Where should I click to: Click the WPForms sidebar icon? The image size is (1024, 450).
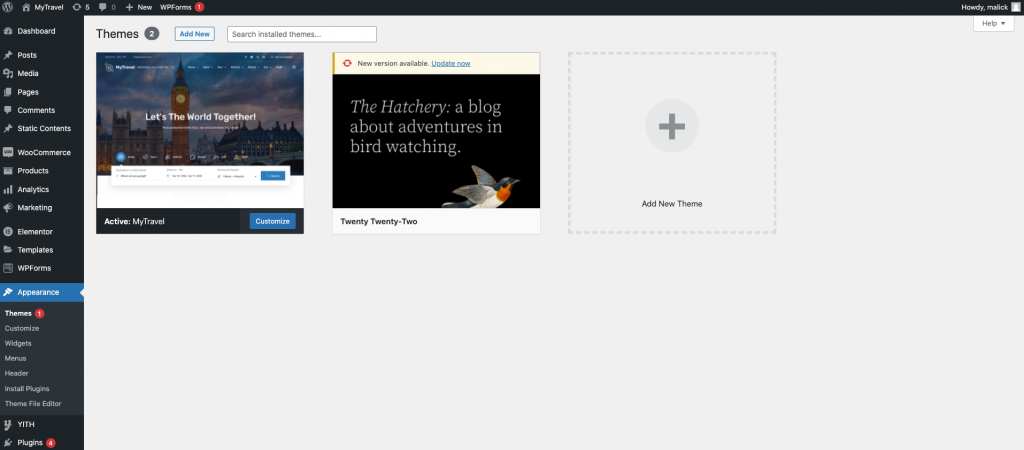coord(8,268)
